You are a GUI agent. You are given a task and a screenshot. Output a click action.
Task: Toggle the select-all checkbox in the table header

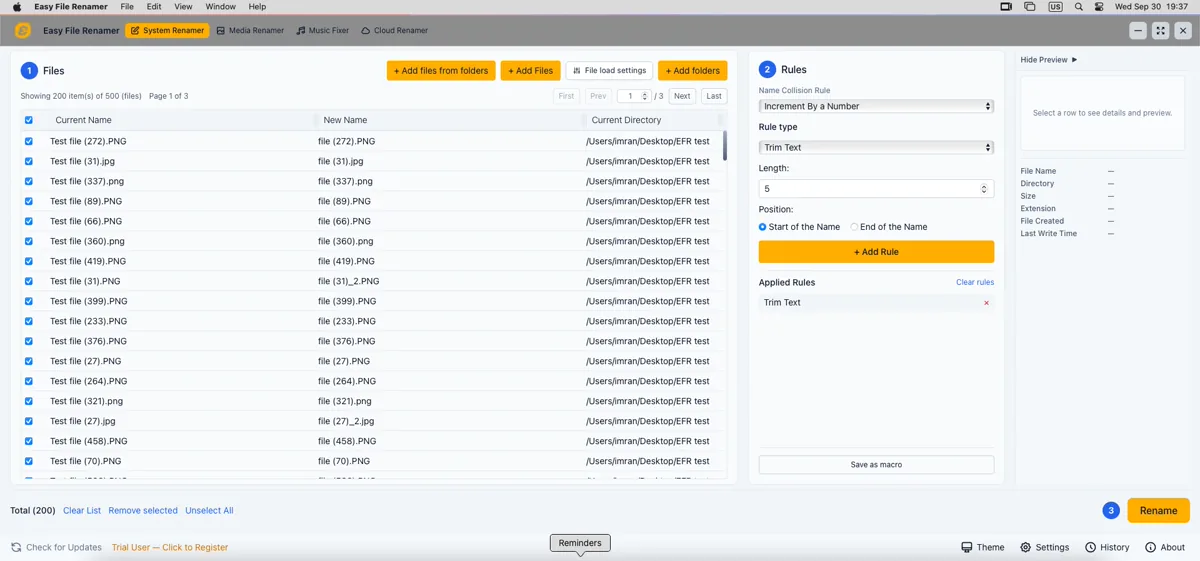pyautogui.click(x=28, y=120)
